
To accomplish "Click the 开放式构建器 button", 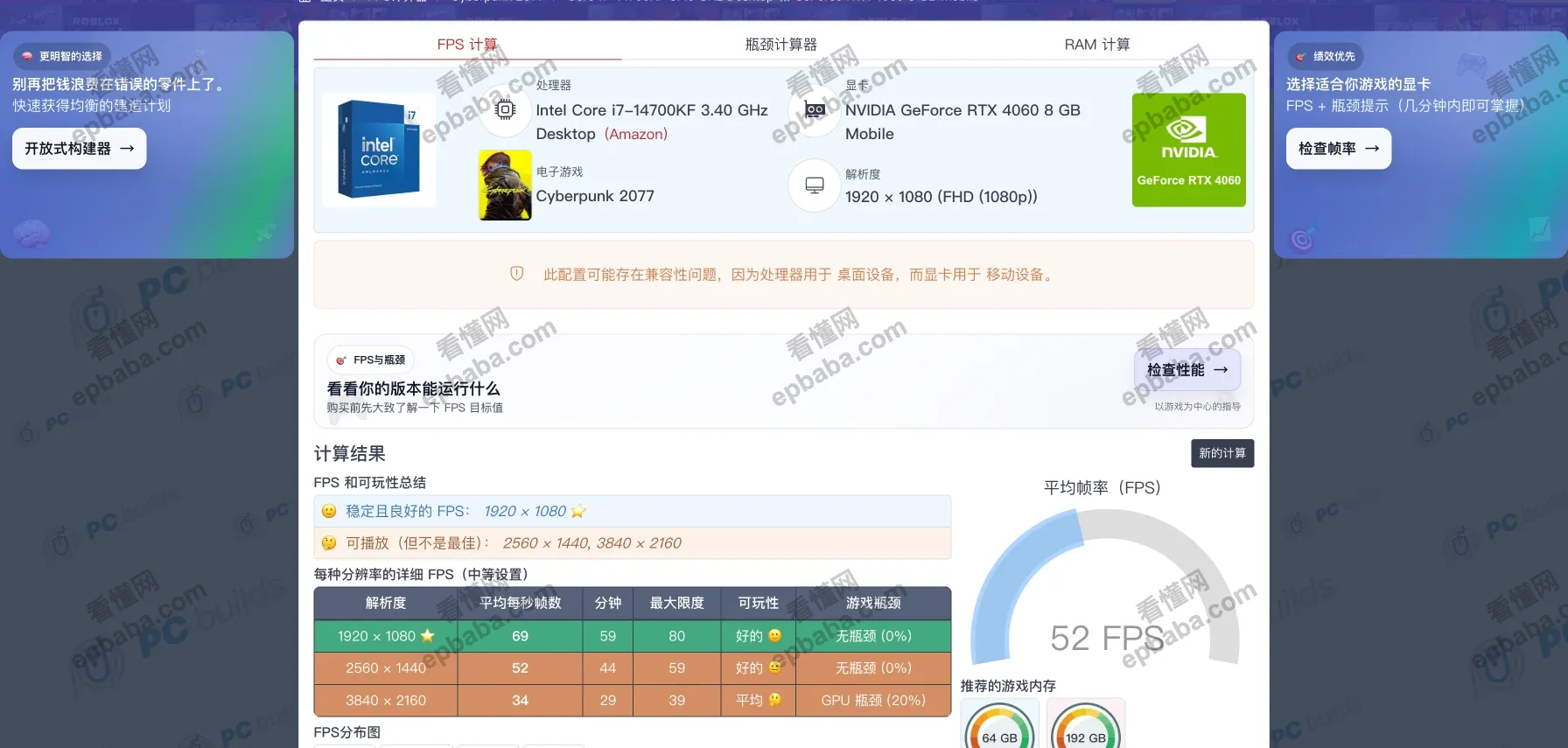I will (x=80, y=149).
